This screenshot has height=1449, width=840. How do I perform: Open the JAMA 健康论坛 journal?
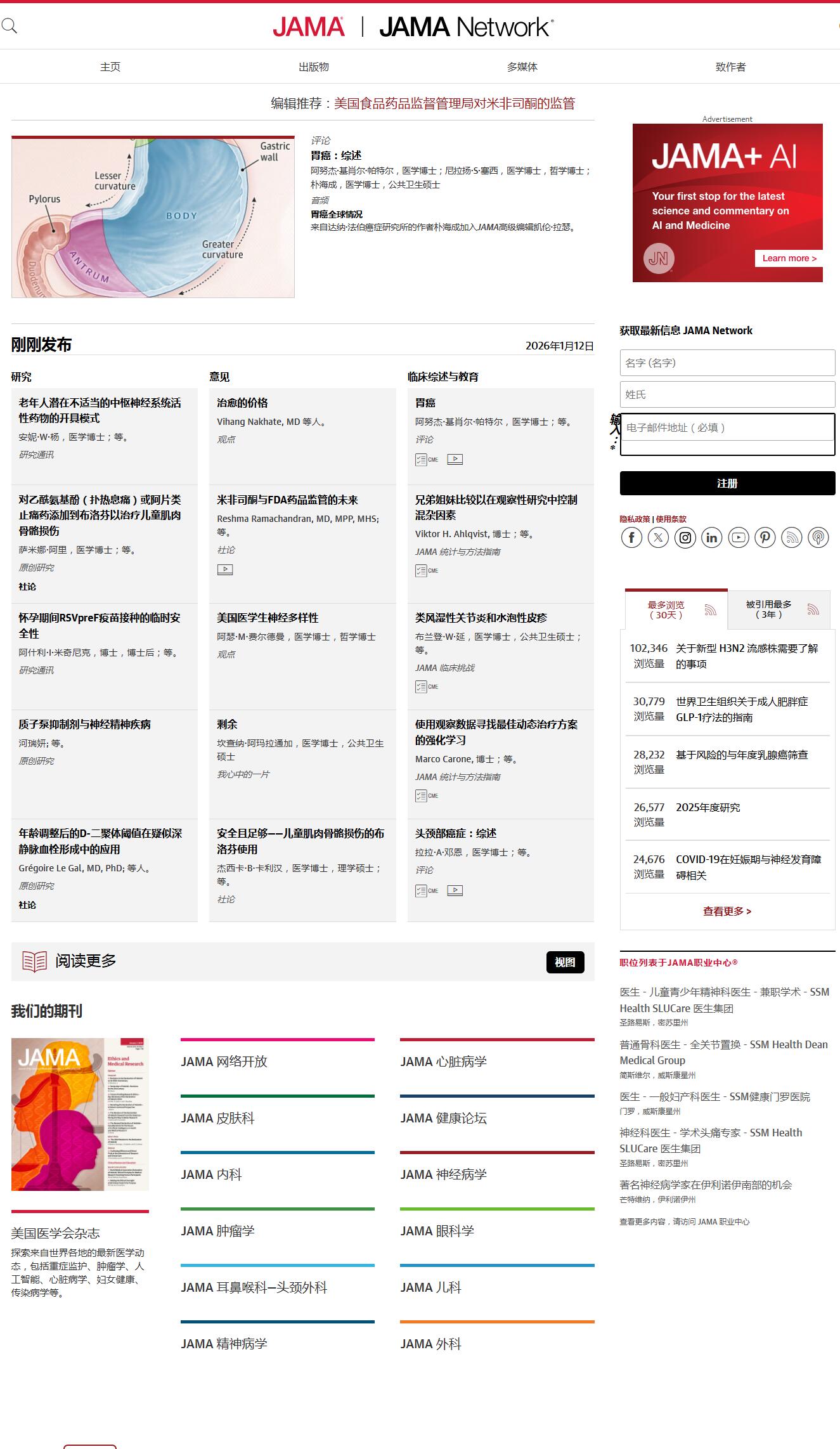[443, 1118]
